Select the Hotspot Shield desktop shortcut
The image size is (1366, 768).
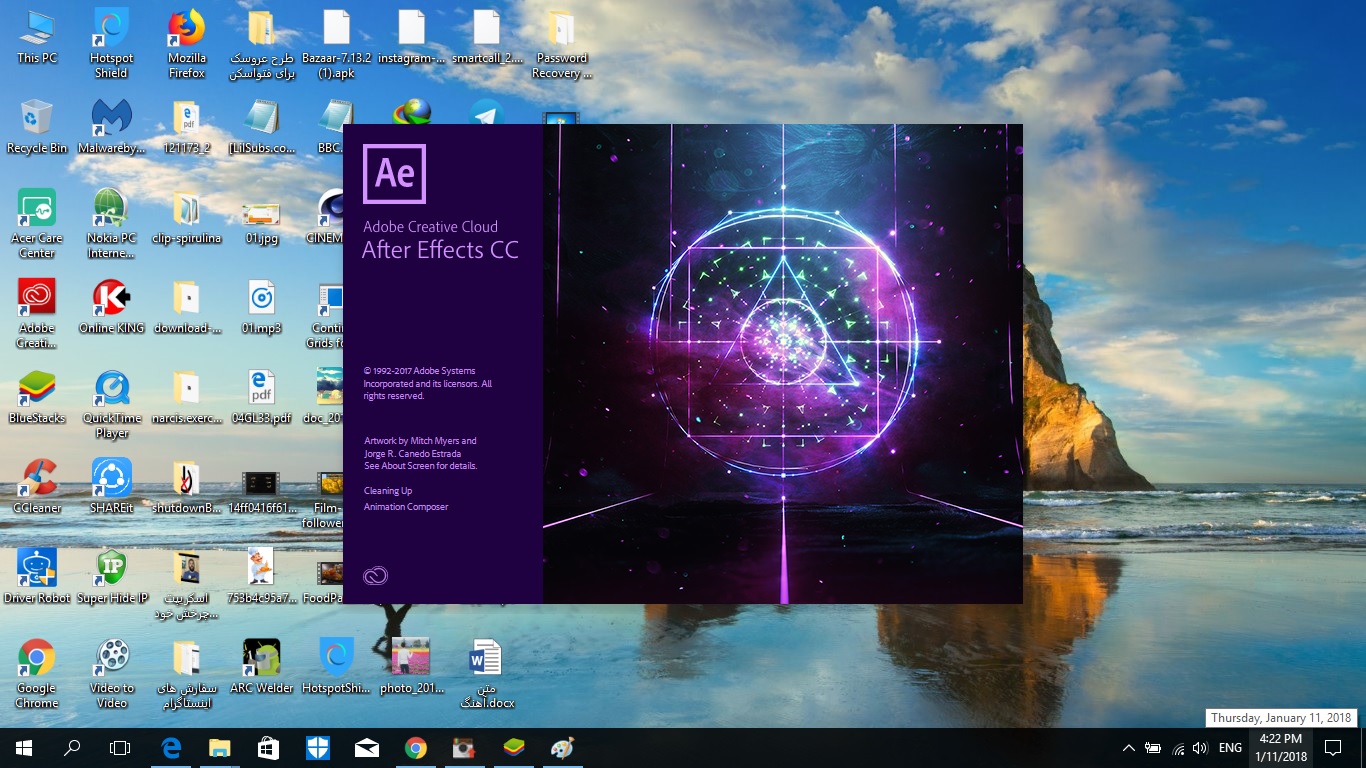coord(111,44)
